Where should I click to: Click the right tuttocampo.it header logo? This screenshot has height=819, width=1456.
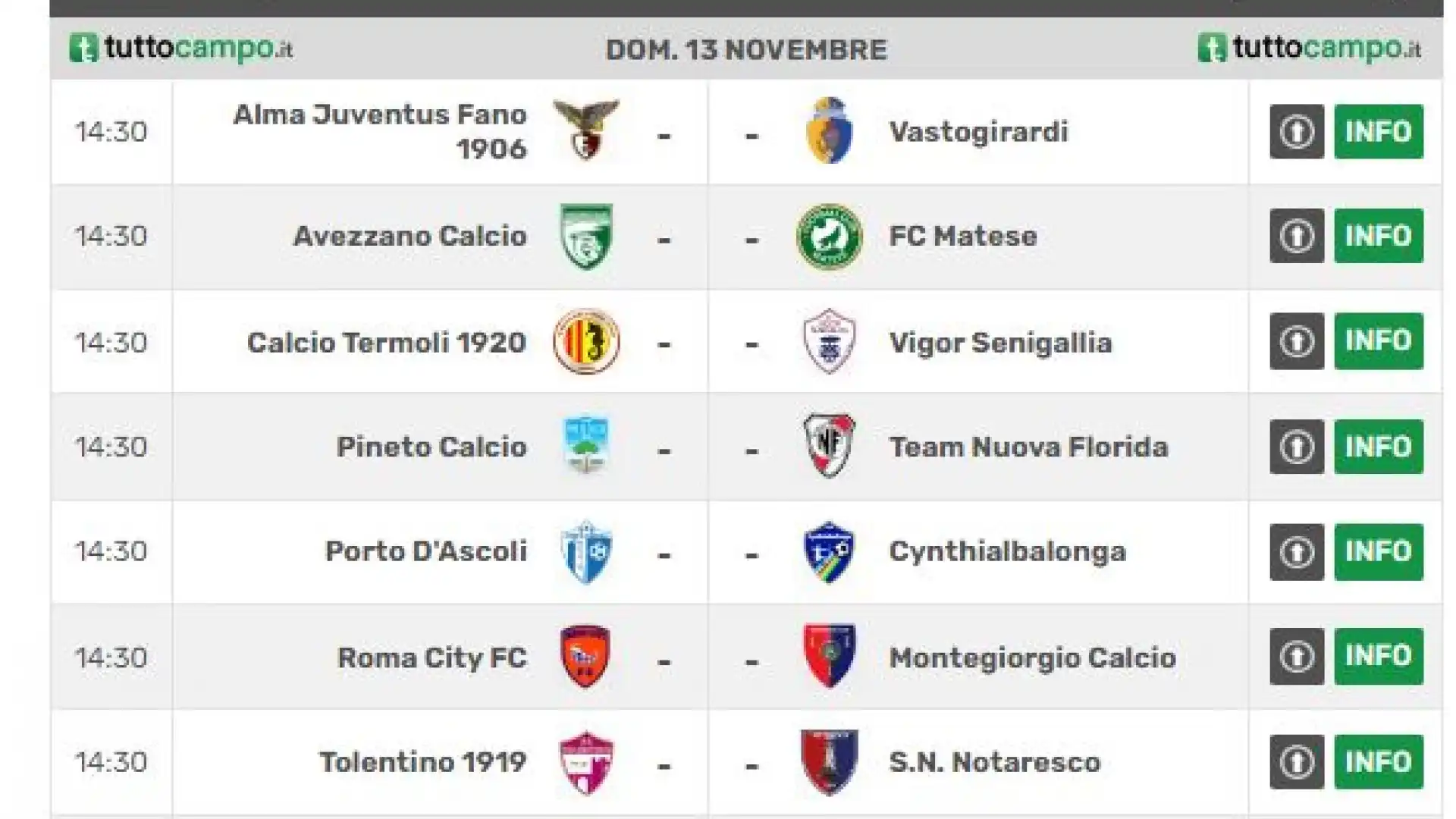pyautogui.click(x=1310, y=48)
